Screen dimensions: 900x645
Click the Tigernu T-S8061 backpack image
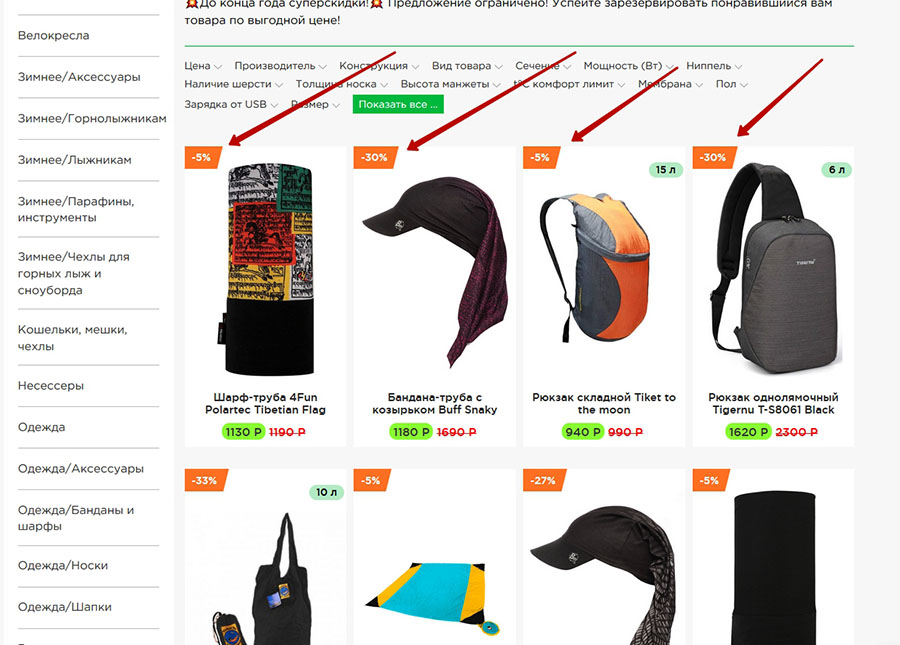(774, 269)
